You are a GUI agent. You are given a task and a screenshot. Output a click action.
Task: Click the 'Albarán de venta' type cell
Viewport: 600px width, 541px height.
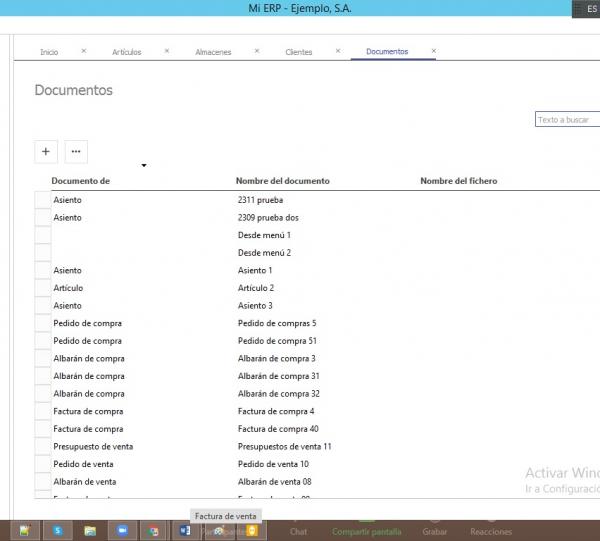tap(85, 481)
